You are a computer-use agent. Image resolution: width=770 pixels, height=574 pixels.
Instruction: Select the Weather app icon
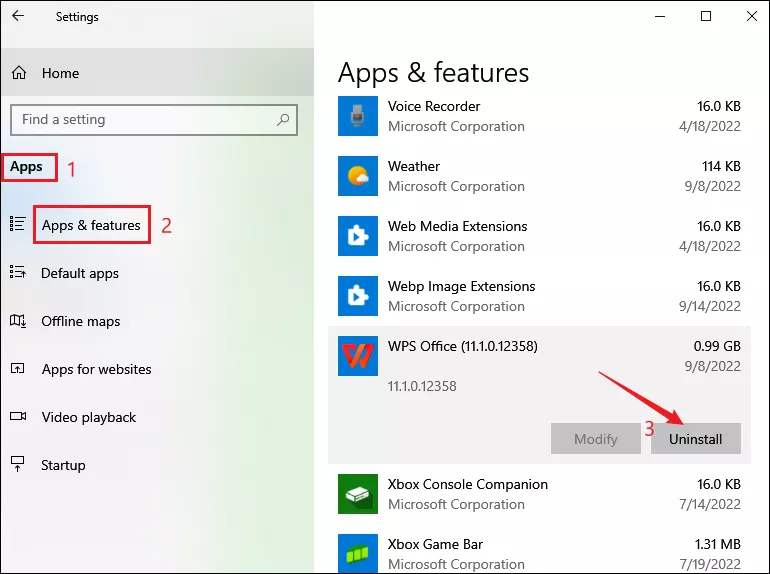[358, 176]
